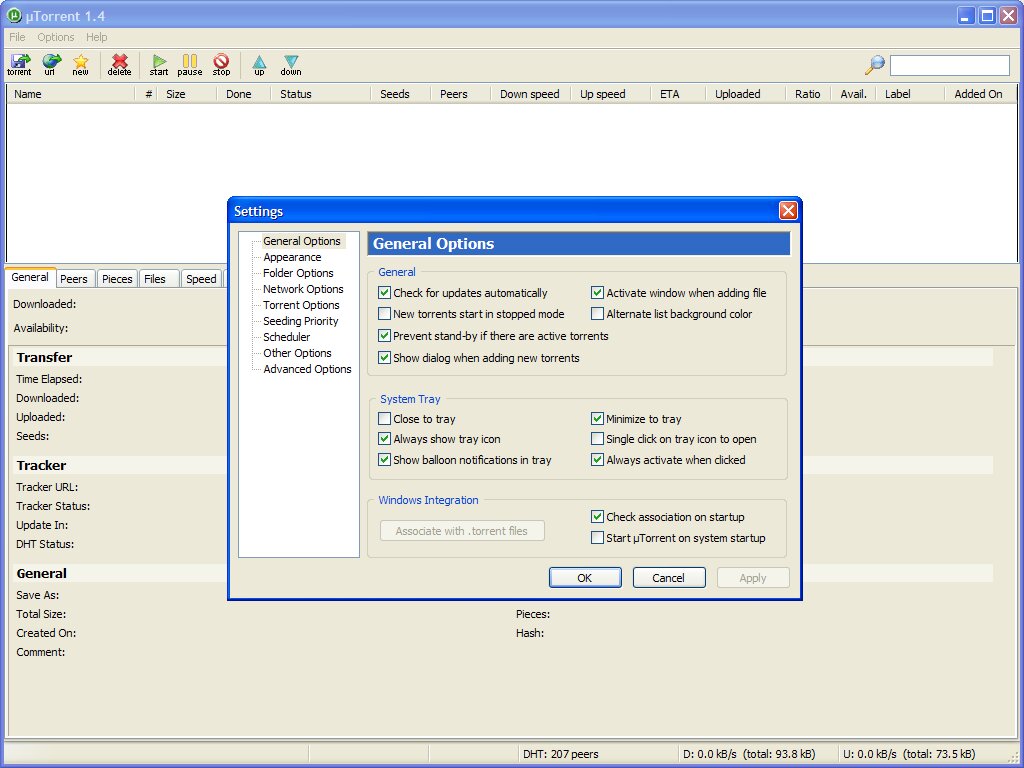Toggle Check for updates automatically
This screenshot has width=1024, height=768.
point(385,293)
